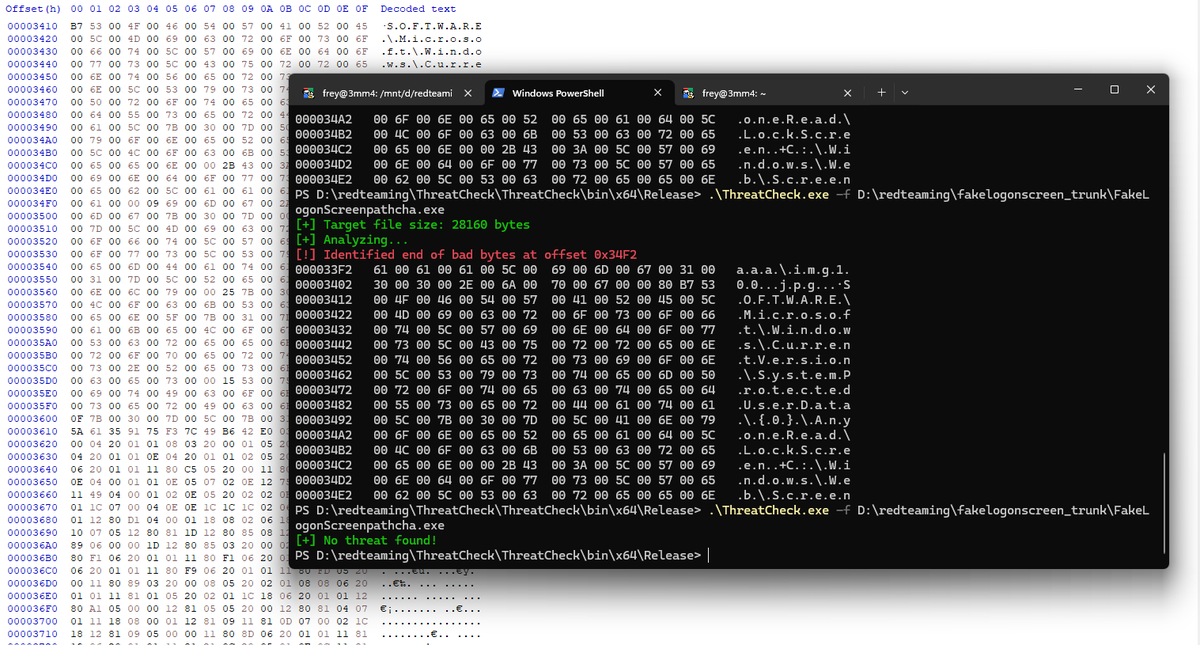Close the Windows Terminal window
Viewport: 1200px width, 645px height.
(x=1150, y=90)
